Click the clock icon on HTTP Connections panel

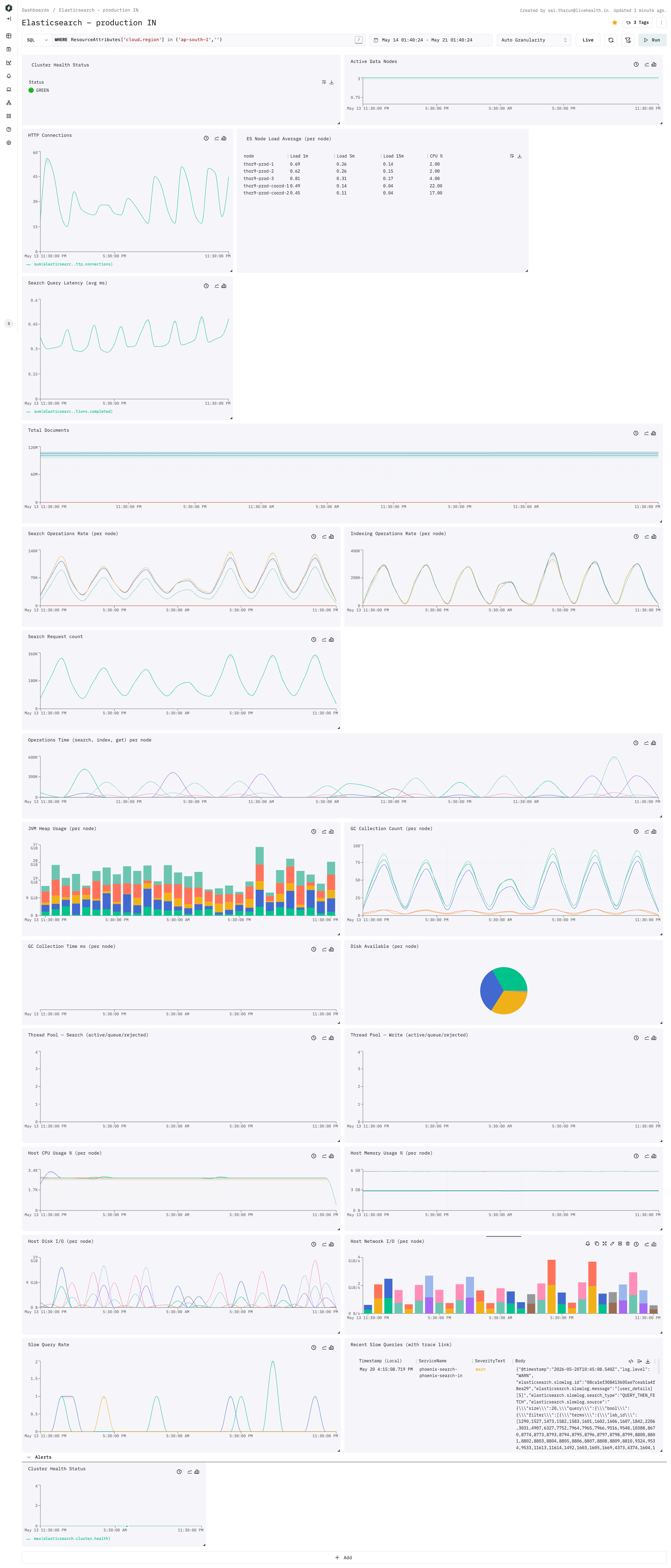(206, 138)
